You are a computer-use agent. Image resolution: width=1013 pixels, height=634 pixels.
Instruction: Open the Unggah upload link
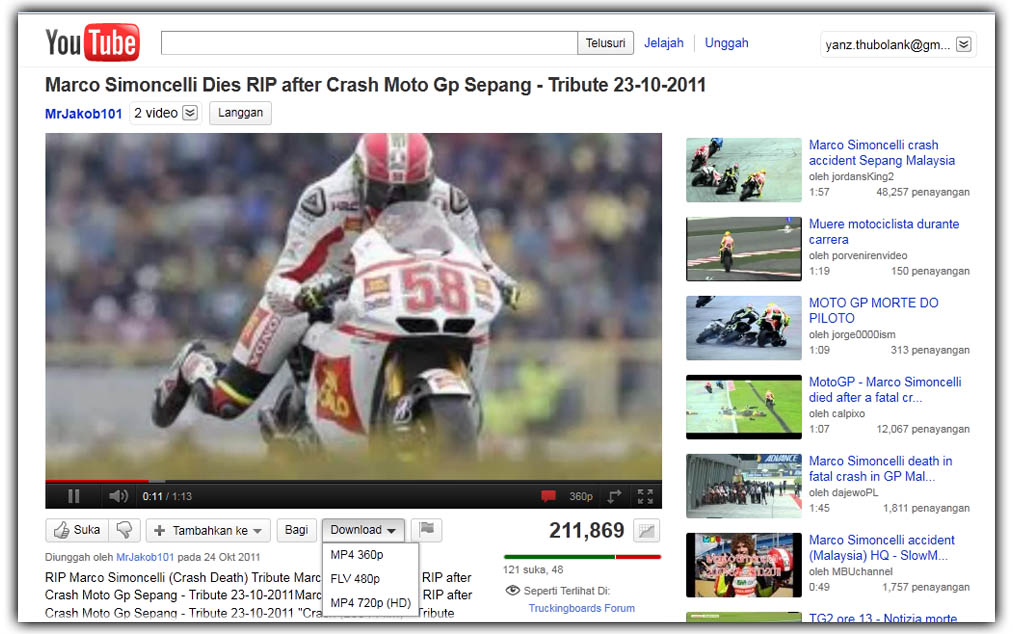click(x=726, y=43)
